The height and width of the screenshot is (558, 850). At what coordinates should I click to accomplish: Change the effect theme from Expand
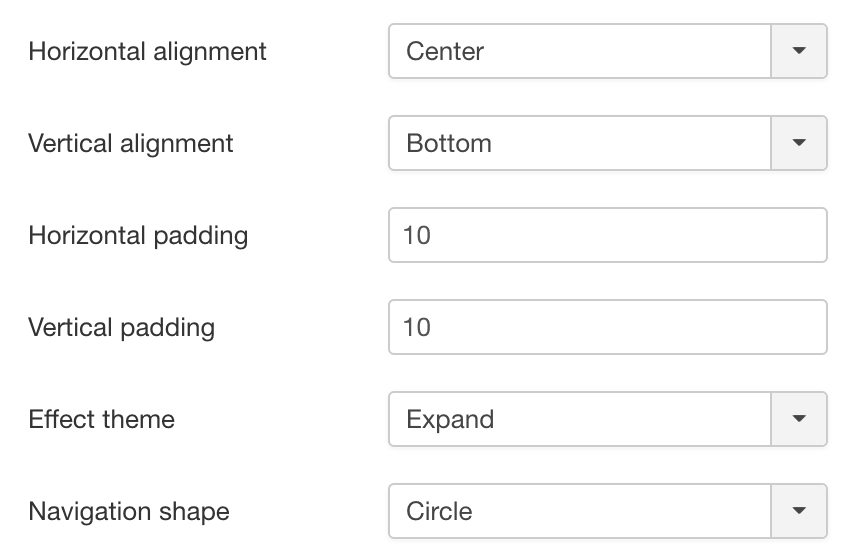click(x=607, y=419)
